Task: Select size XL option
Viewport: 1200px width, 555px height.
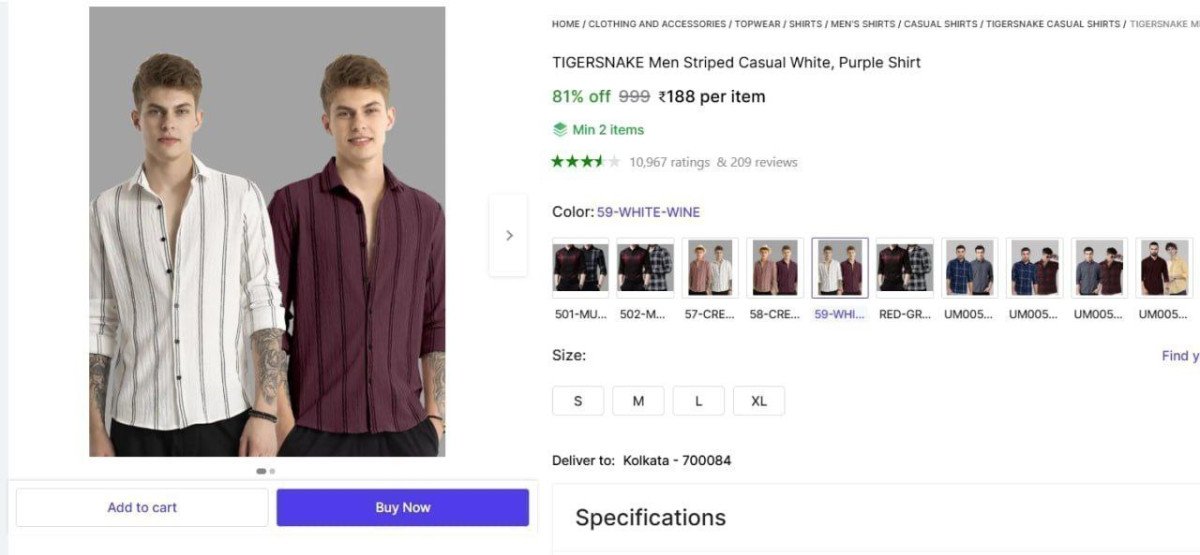Action: pos(759,401)
